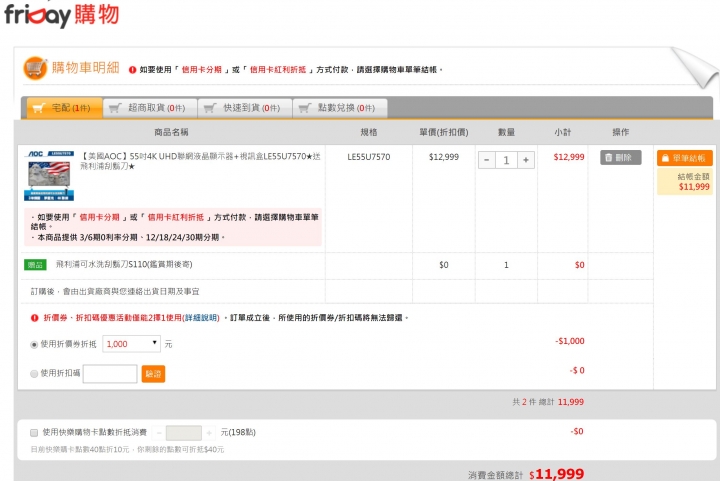Click the 結帳金額 $11,999 box
This screenshot has height=481, width=720.
click(x=685, y=182)
